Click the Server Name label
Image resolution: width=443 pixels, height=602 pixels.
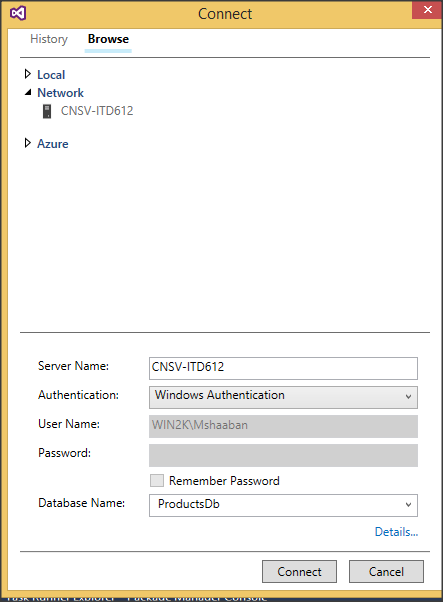pyautogui.click(x=73, y=366)
